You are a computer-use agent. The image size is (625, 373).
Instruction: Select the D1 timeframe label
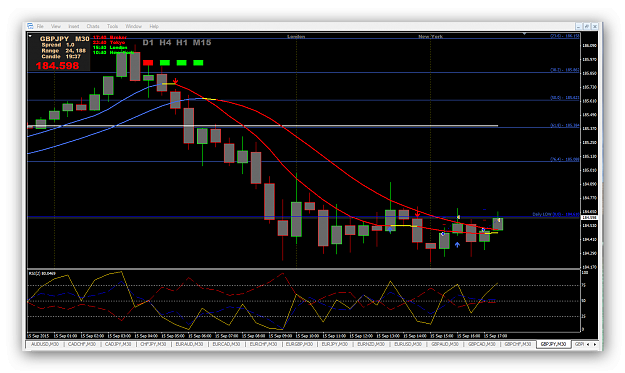coord(148,42)
